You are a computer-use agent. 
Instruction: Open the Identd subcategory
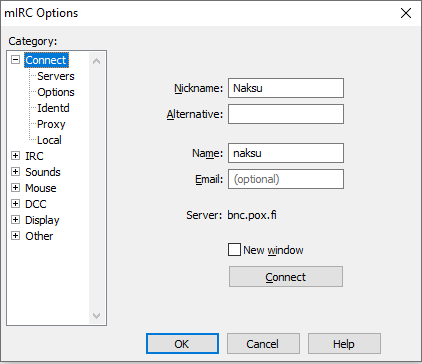point(53,108)
